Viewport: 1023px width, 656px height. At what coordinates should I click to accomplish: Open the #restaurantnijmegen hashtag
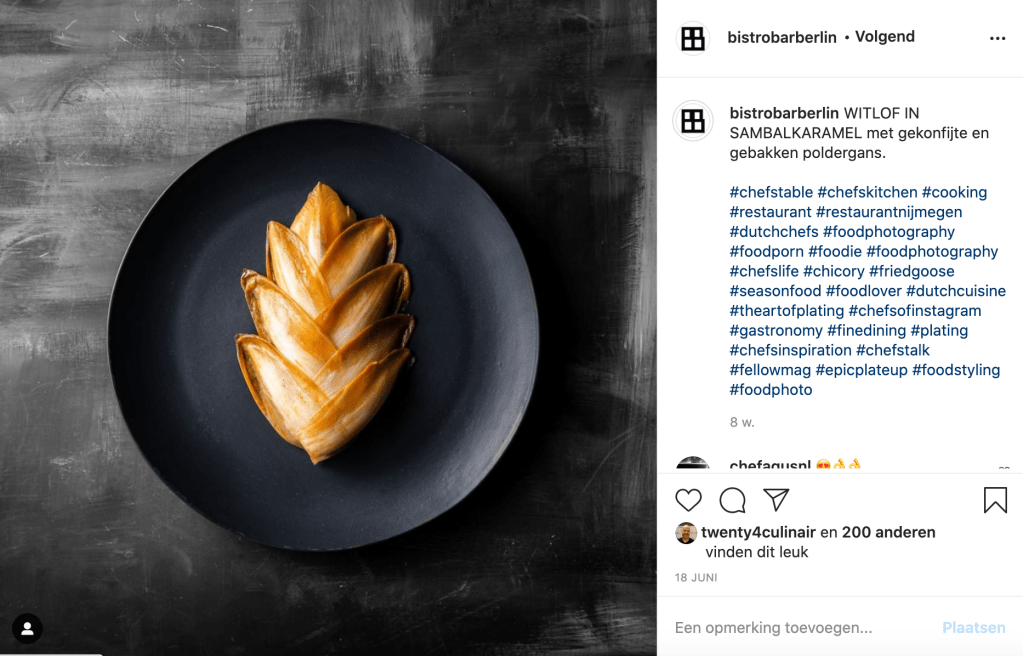(889, 211)
